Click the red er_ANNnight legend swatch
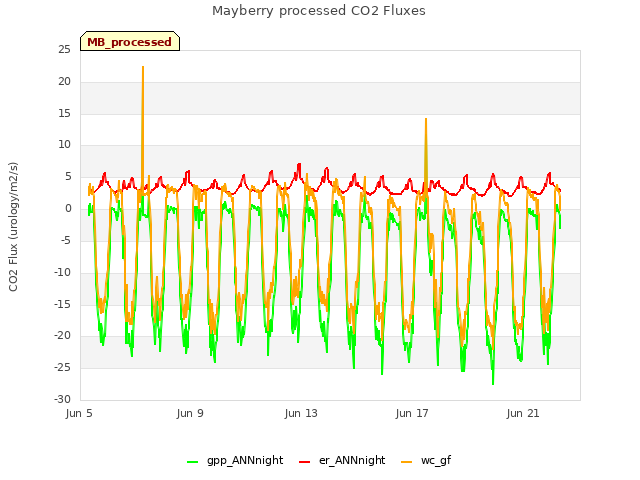Image resolution: width=640 pixels, height=480 pixels. (304, 462)
